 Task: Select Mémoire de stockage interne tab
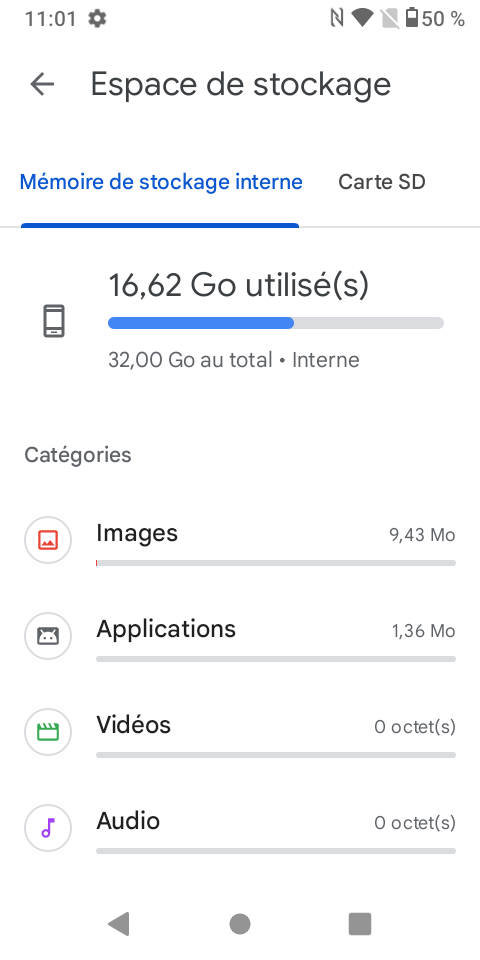[x=161, y=182]
